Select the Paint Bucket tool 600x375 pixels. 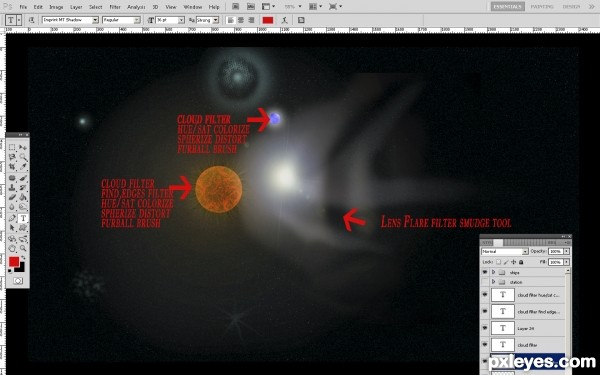pos(23,197)
